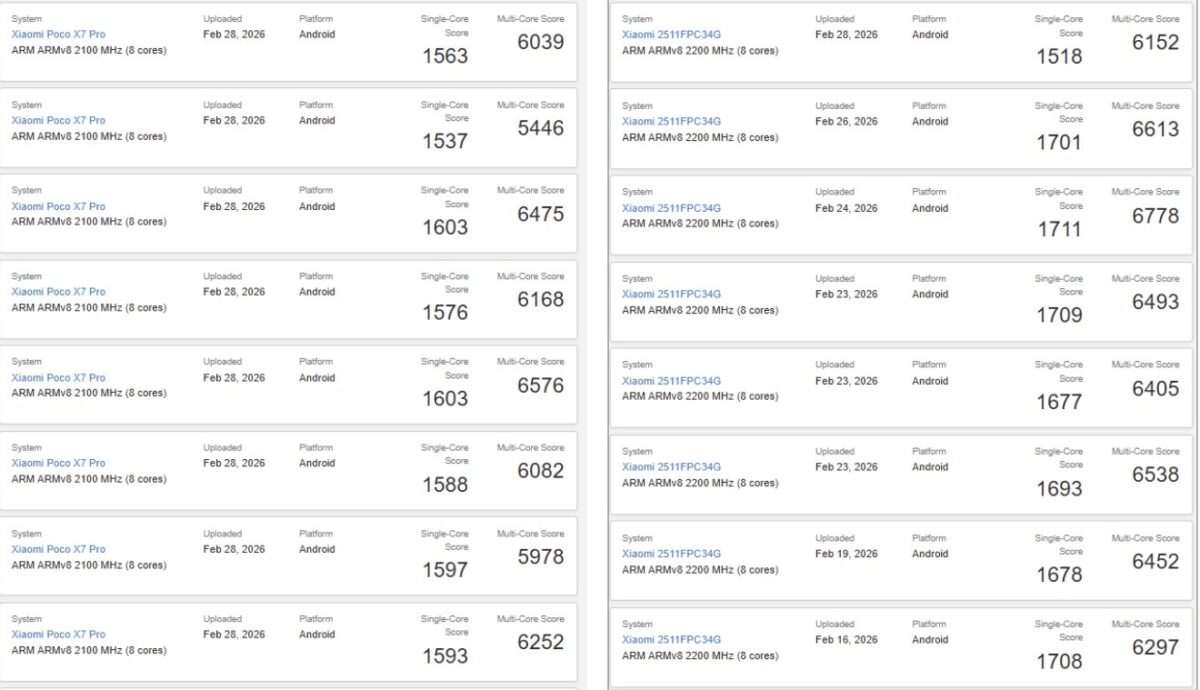Open Xiaomi 2511FPC34G result scoring 6778 multi-core
This screenshot has width=1200, height=690.
click(671, 208)
